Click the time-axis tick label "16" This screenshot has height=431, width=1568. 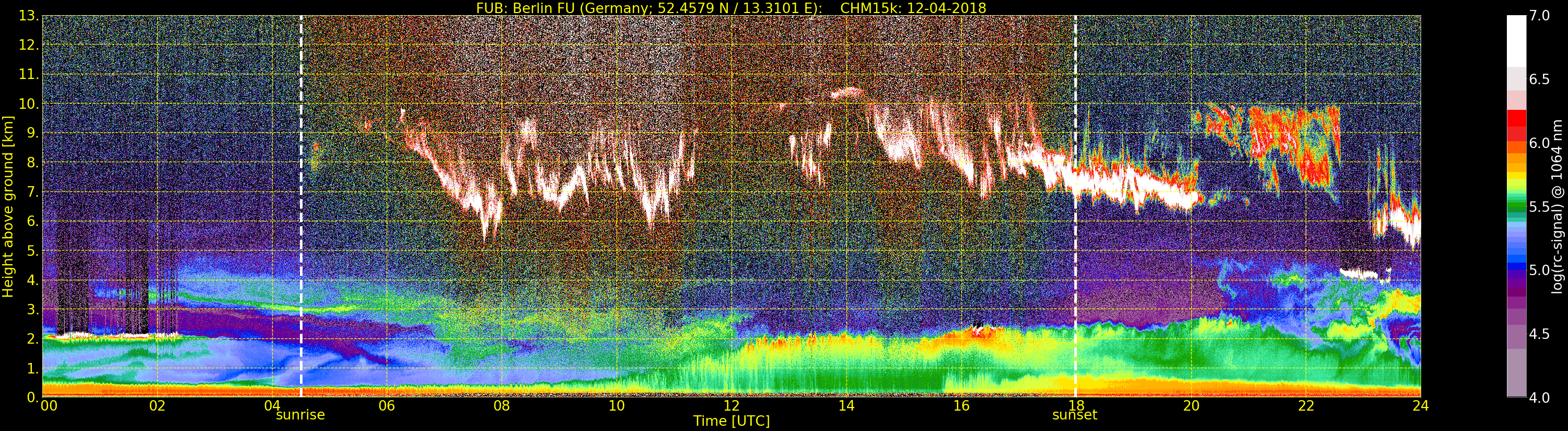point(961,405)
